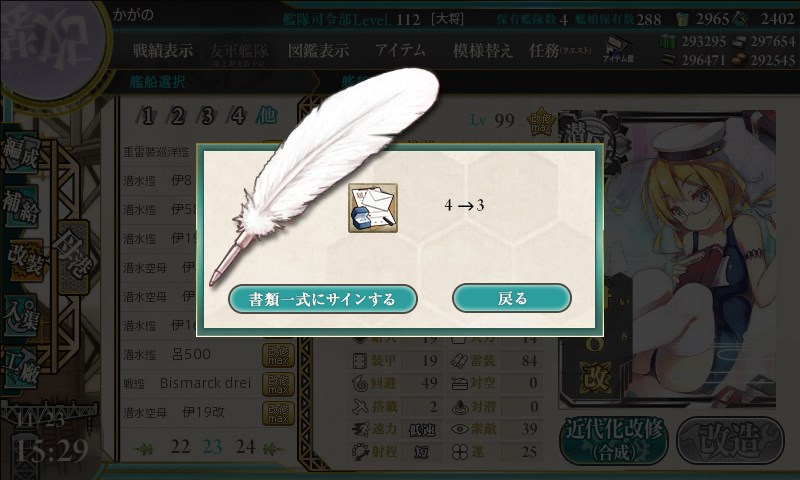This screenshot has height=480, width=800.
Task: Sign the papers with 書類一式にサインする
Action: (x=322, y=299)
